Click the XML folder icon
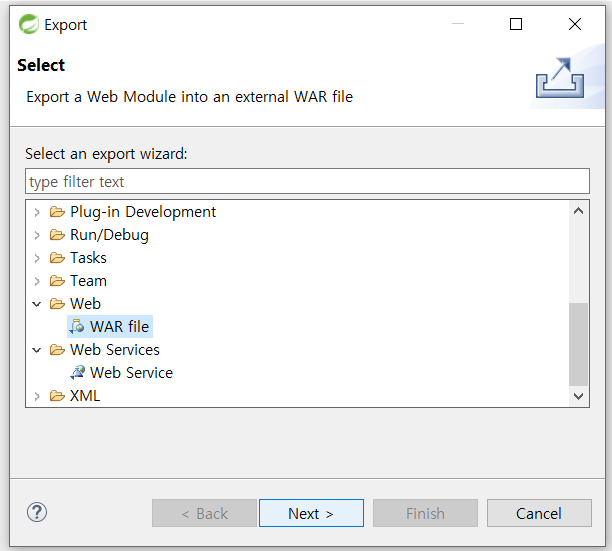This screenshot has width=612, height=551. click(57, 396)
